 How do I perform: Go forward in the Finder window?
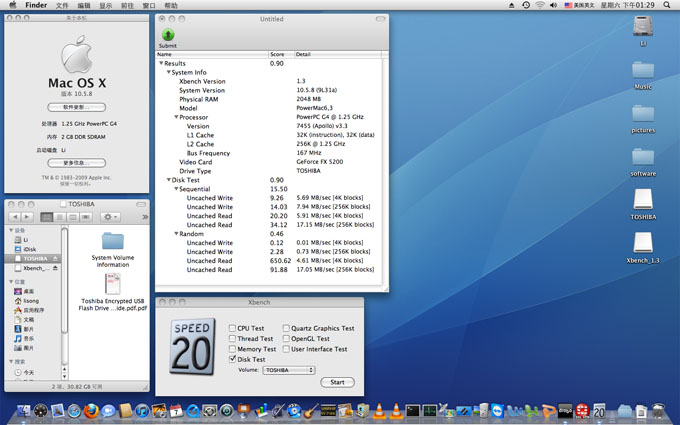tap(26, 217)
